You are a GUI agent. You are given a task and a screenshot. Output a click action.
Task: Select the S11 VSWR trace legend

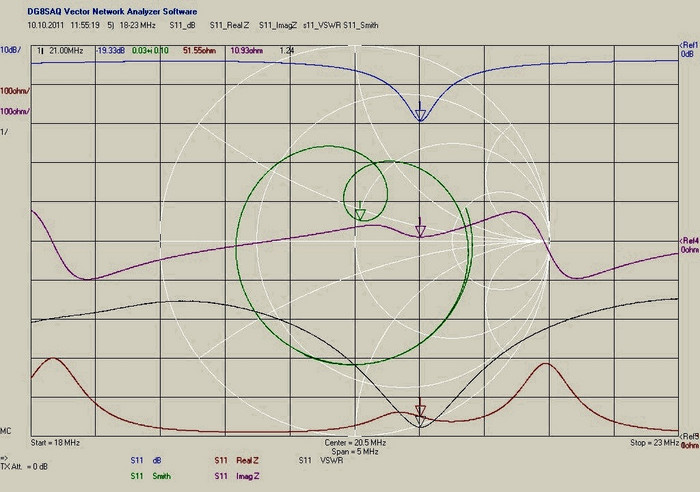[x=321, y=460]
